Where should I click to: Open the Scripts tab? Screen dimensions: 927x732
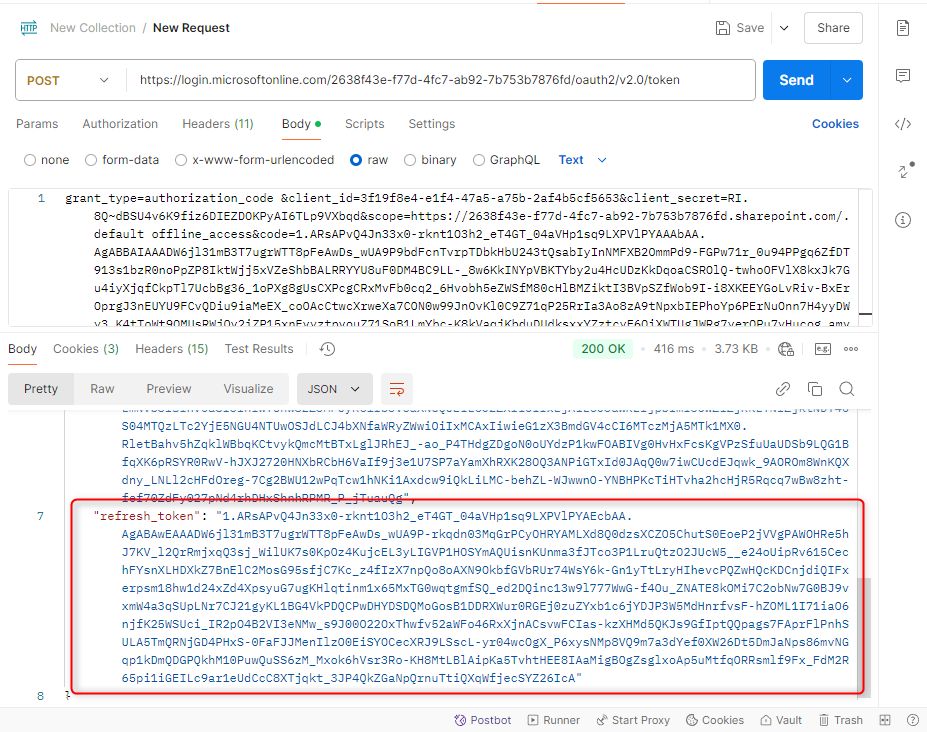point(364,124)
